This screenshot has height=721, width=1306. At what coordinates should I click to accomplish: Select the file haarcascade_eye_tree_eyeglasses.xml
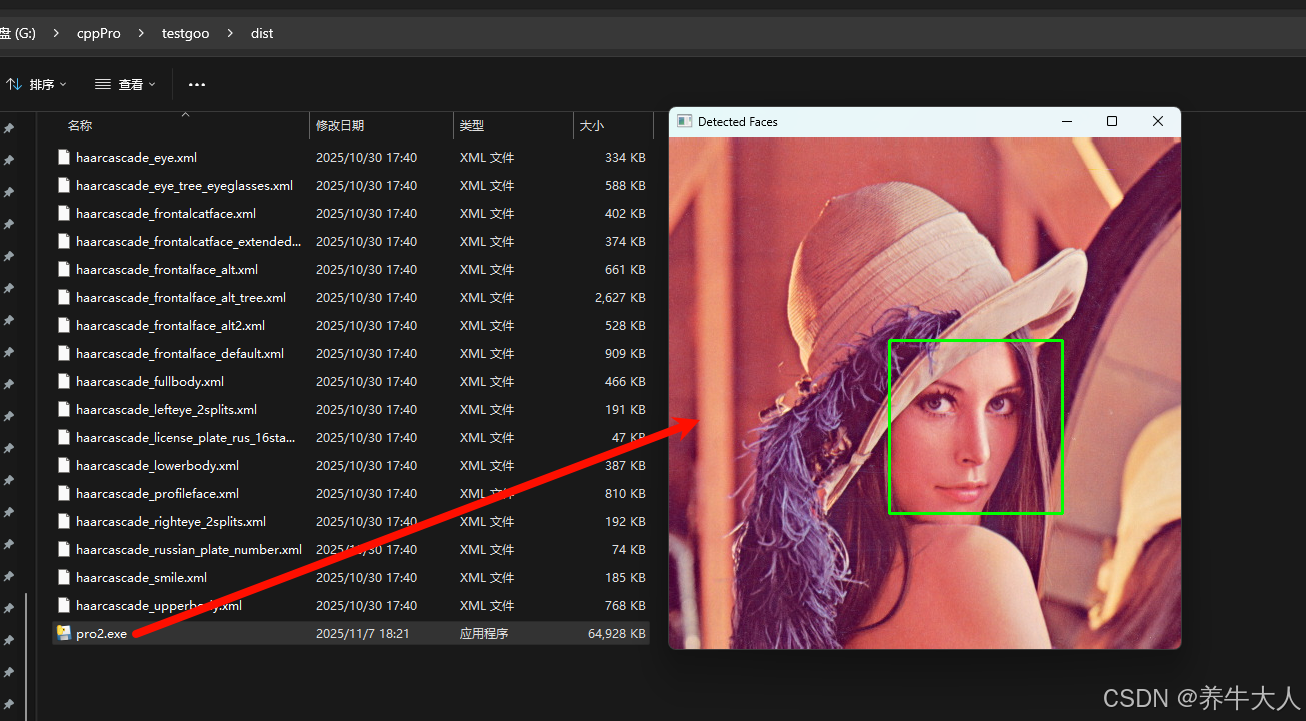coord(184,186)
